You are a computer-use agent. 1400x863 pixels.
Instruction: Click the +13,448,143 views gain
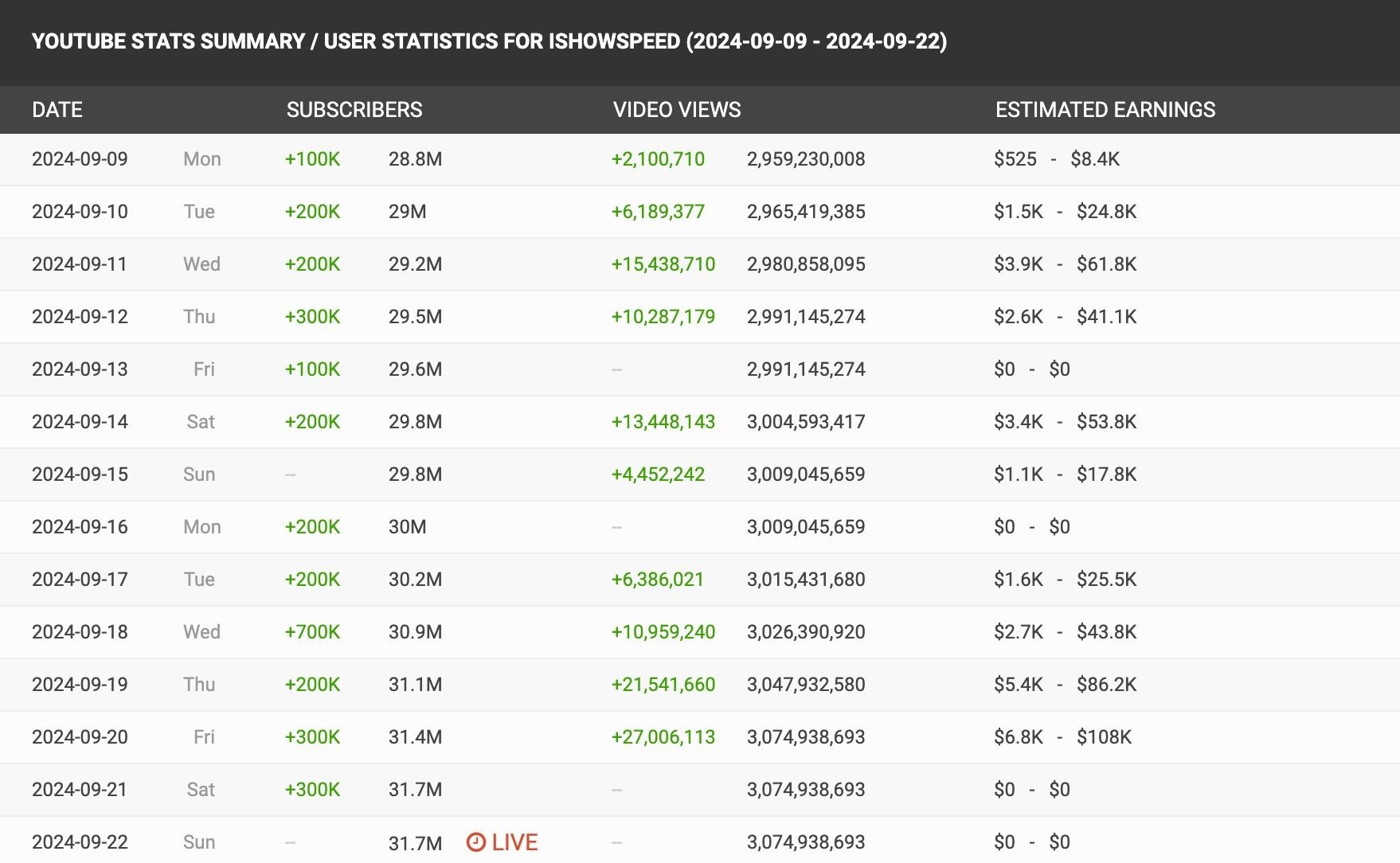pos(663,422)
